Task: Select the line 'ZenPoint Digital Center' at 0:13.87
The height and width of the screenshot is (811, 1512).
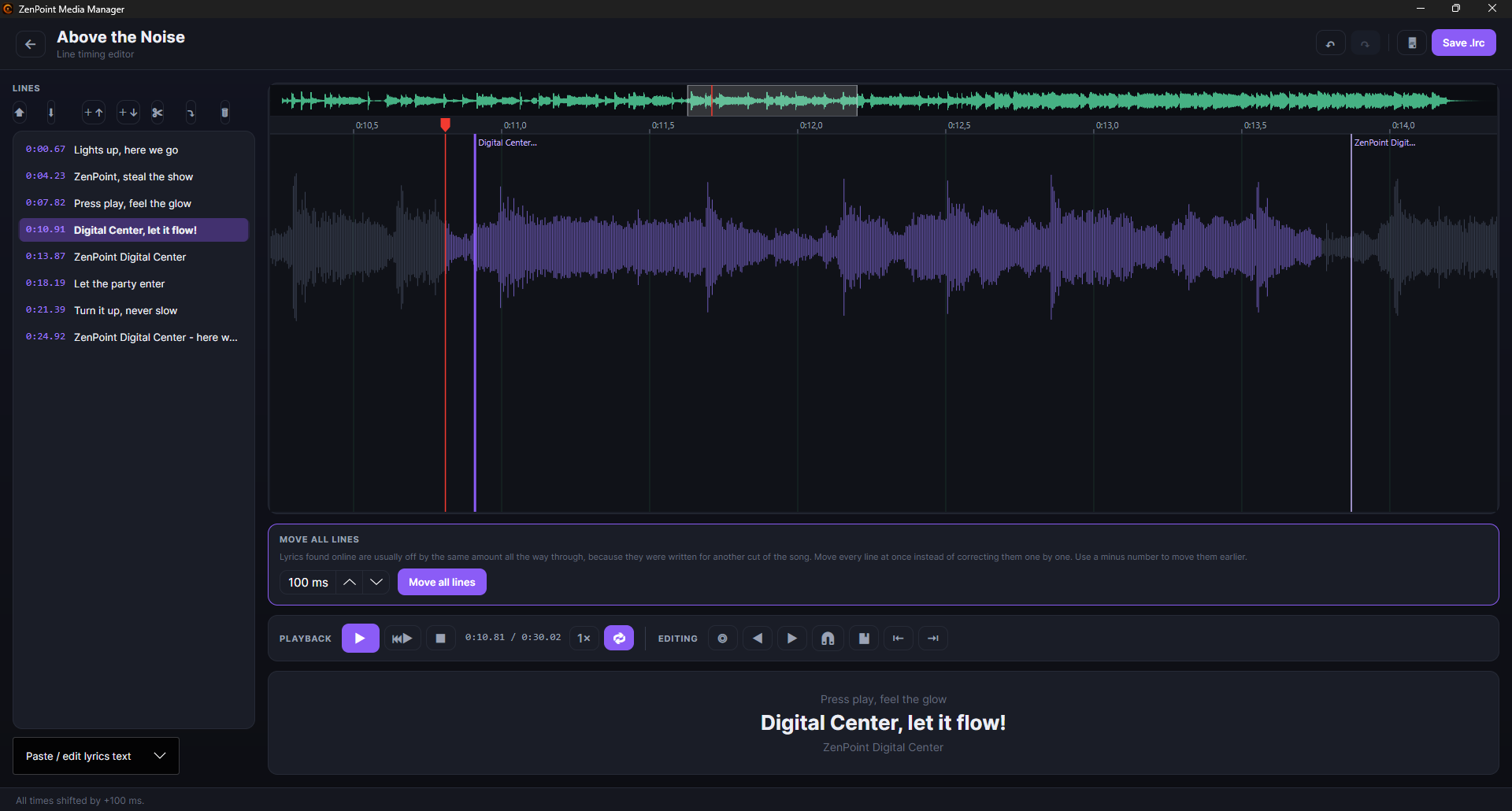Action: click(x=134, y=257)
